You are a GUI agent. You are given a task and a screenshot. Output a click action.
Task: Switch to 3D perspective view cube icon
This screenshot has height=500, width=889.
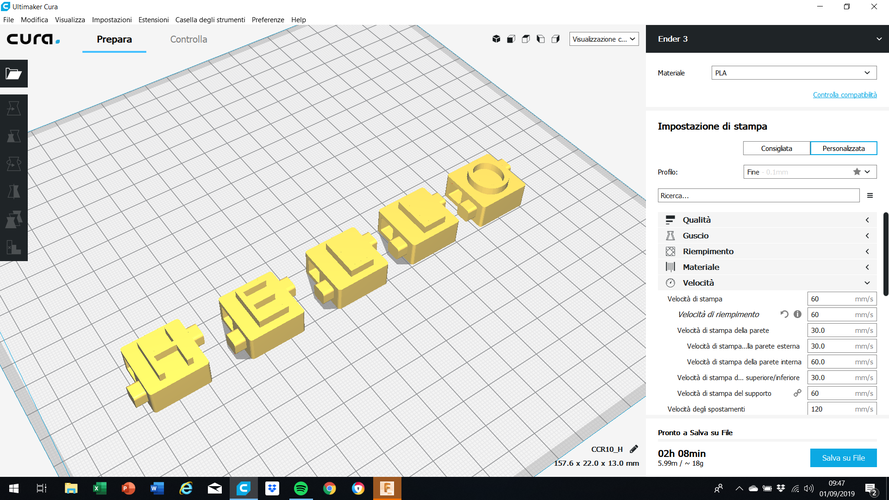coord(496,39)
